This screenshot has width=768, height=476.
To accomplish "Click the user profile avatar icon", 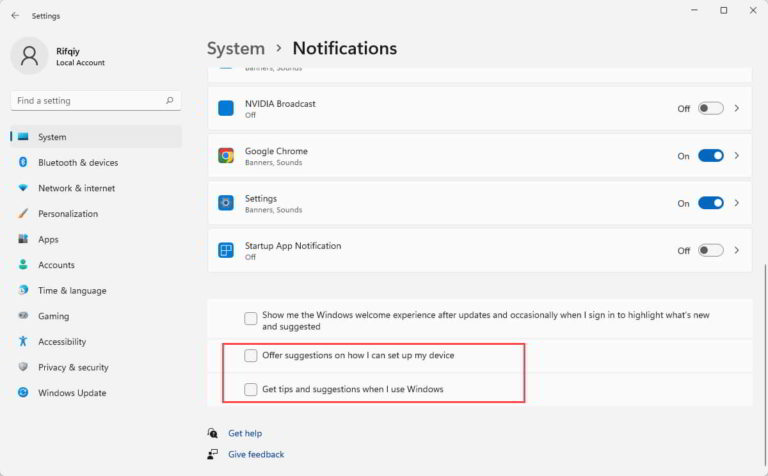I will (x=29, y=56).
